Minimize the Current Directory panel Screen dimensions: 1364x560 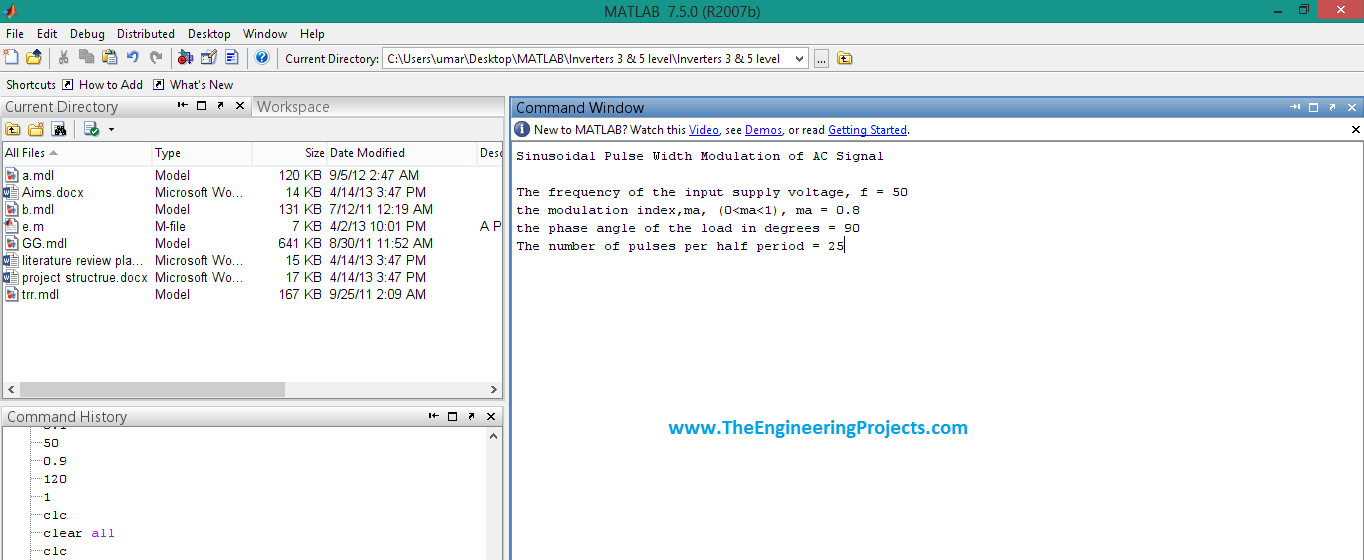pos(183,105)
